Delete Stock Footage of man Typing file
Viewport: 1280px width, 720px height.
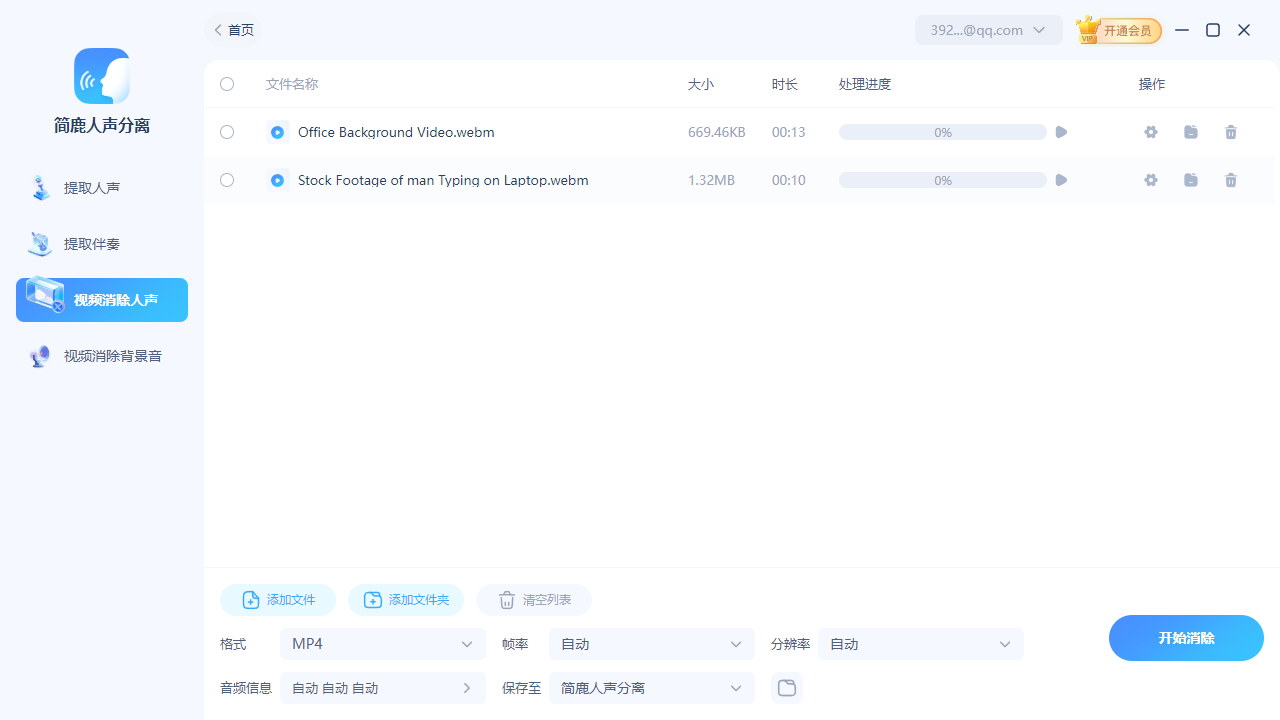click(x=1231, y=180)
